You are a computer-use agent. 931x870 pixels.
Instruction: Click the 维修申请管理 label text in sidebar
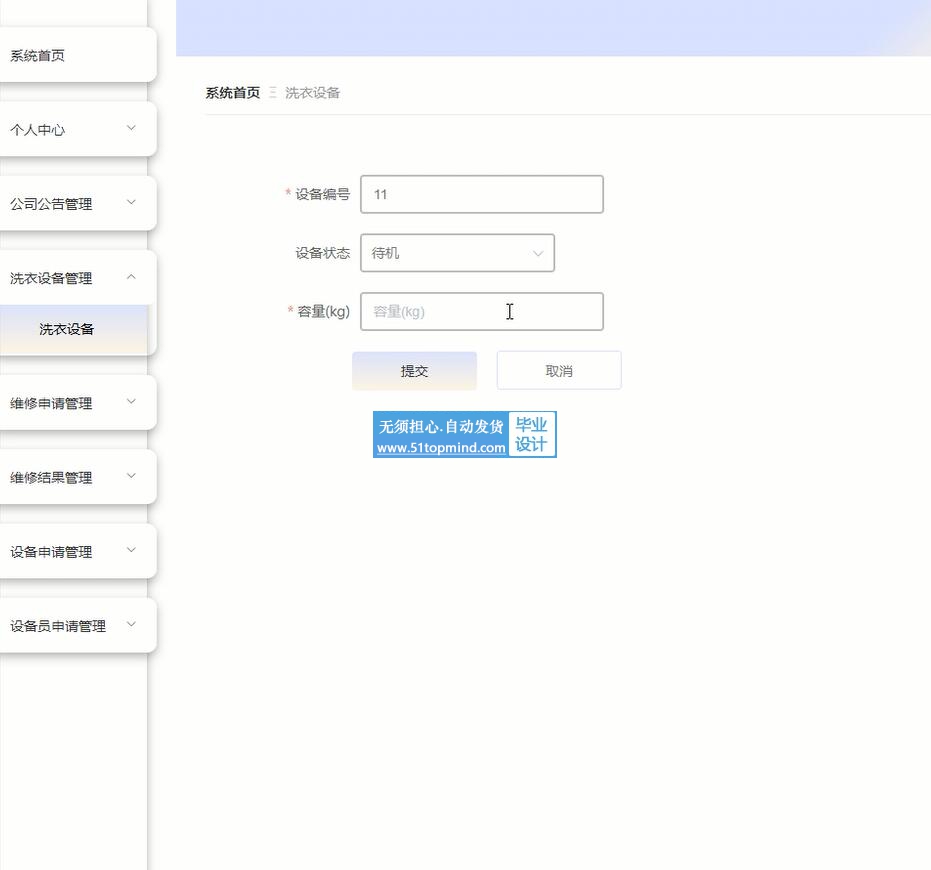click(51, 404)
